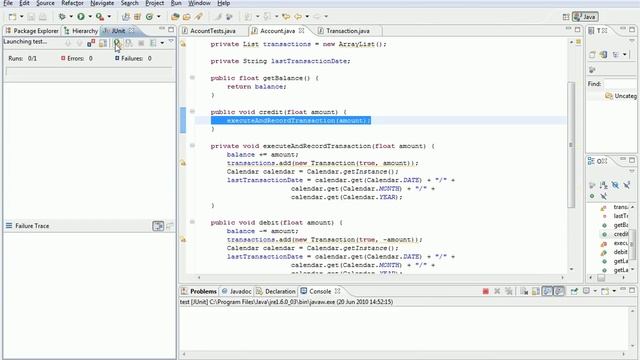Click the New file toolbar icon
The height and width of the screenshot is (360, 640).
coord(13,17)
